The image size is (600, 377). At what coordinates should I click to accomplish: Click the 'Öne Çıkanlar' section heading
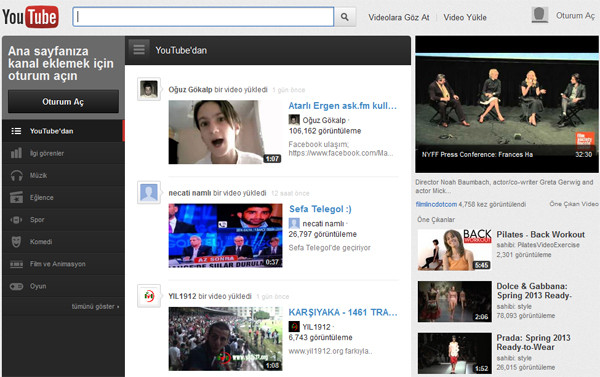coord(436,219)
